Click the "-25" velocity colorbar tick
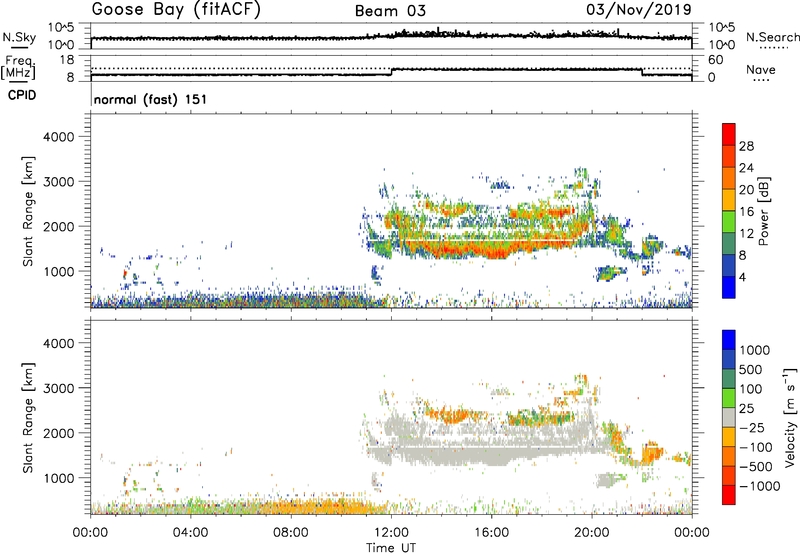800x554 pixels. pyautogui.click(x=752, y=427)
